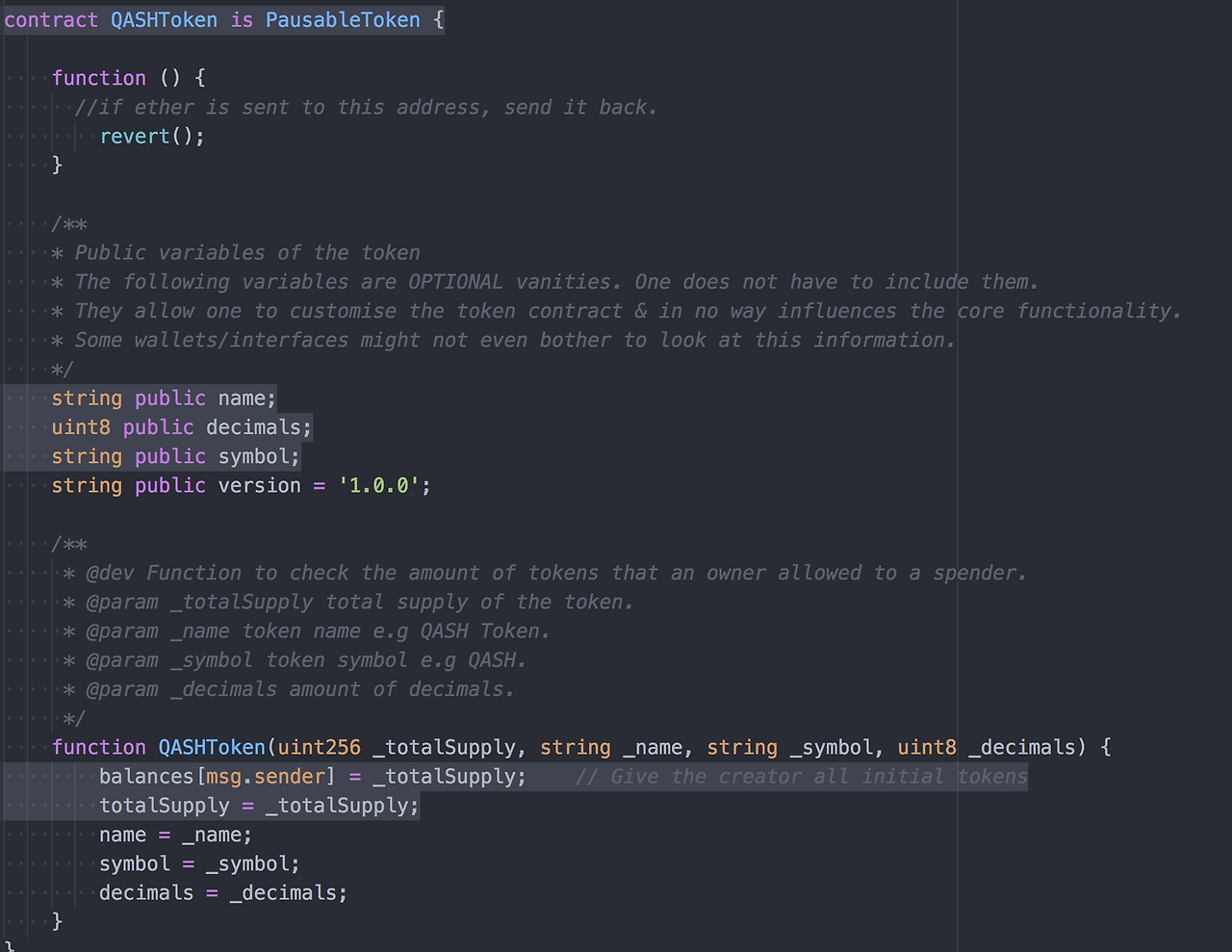
Task: Click the PausableToken parent contract
Action: 343,19
